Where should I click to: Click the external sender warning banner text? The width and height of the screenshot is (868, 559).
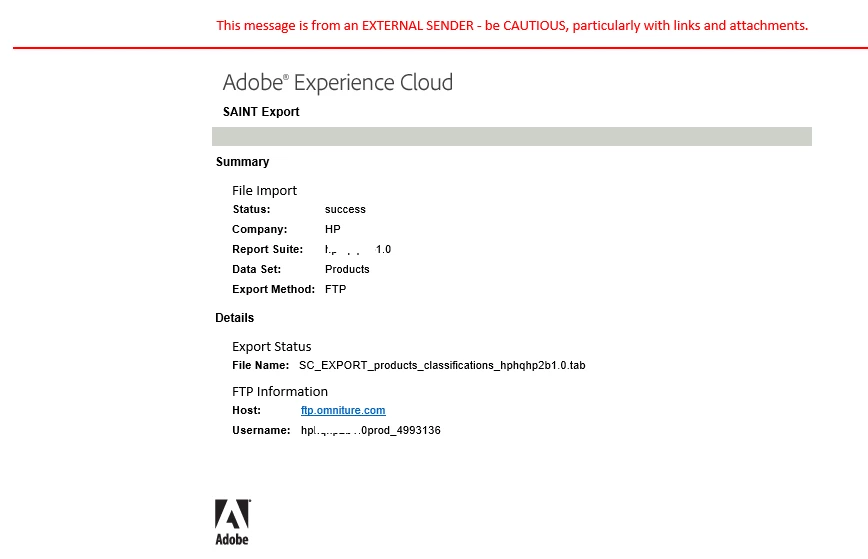pyautogui.click(x=512, y=25)
